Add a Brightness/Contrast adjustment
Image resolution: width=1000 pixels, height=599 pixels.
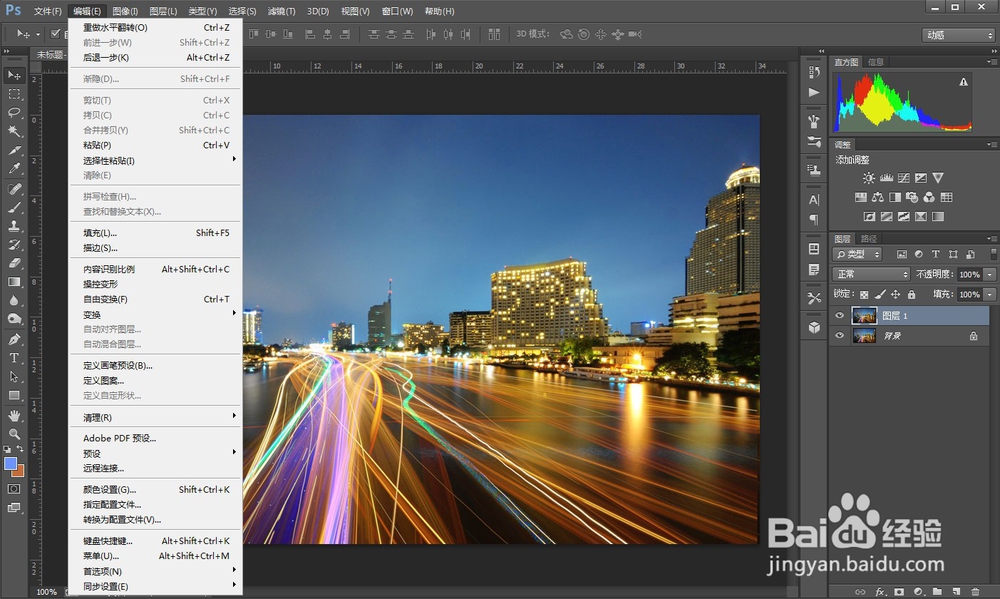(x=869, y=178)
